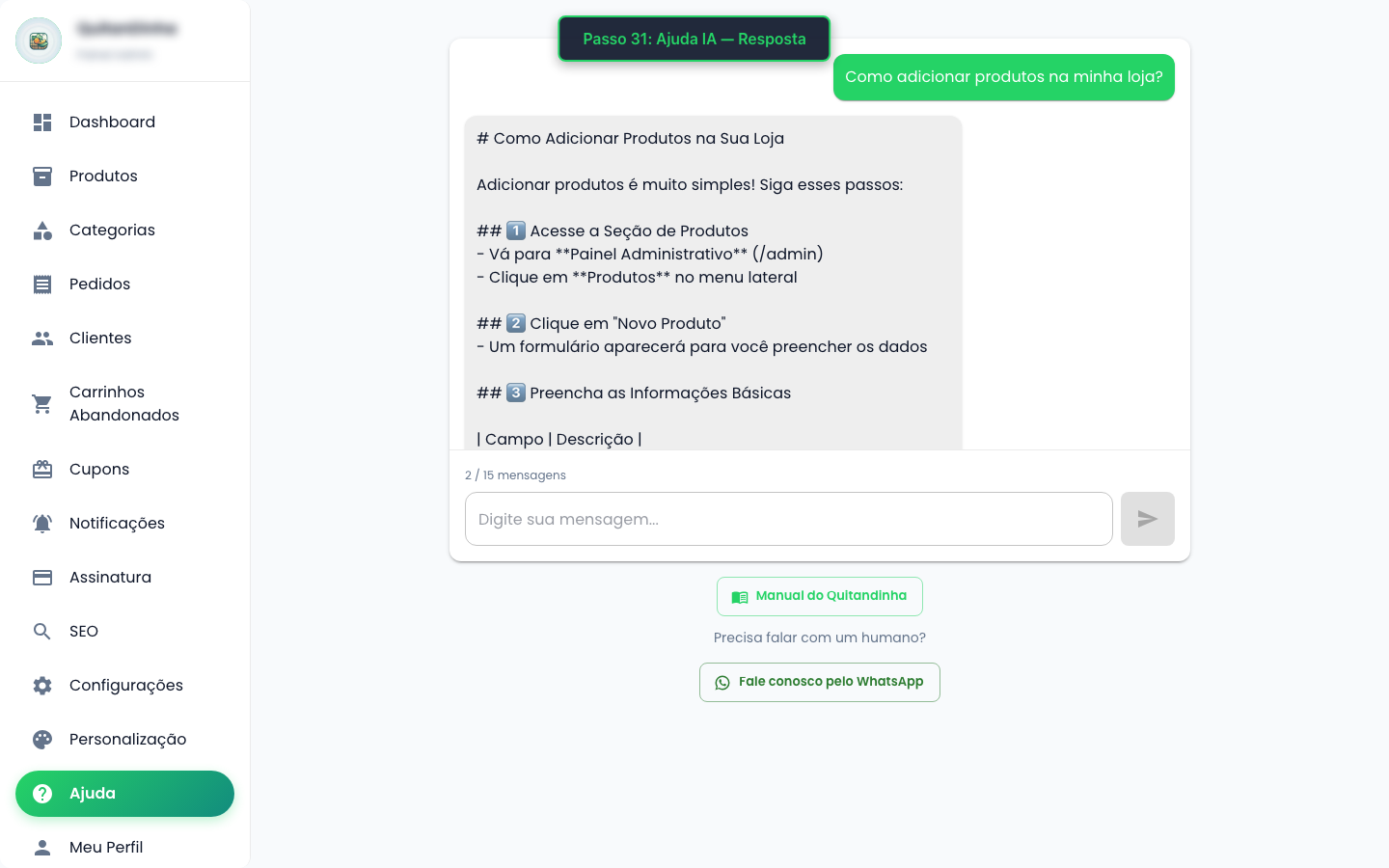Click the abandoned carts shopping cart icon
1389x868 pixels.
point(42,404)
